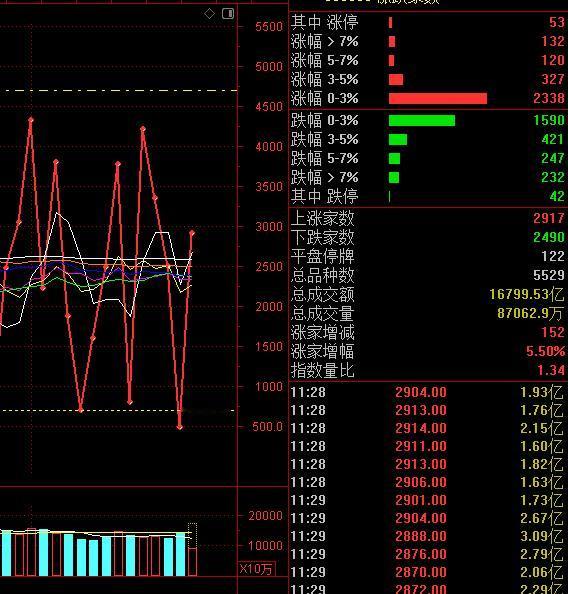
Task: Select the 跌幅 3-5% row showing 421
Action: 428,139
